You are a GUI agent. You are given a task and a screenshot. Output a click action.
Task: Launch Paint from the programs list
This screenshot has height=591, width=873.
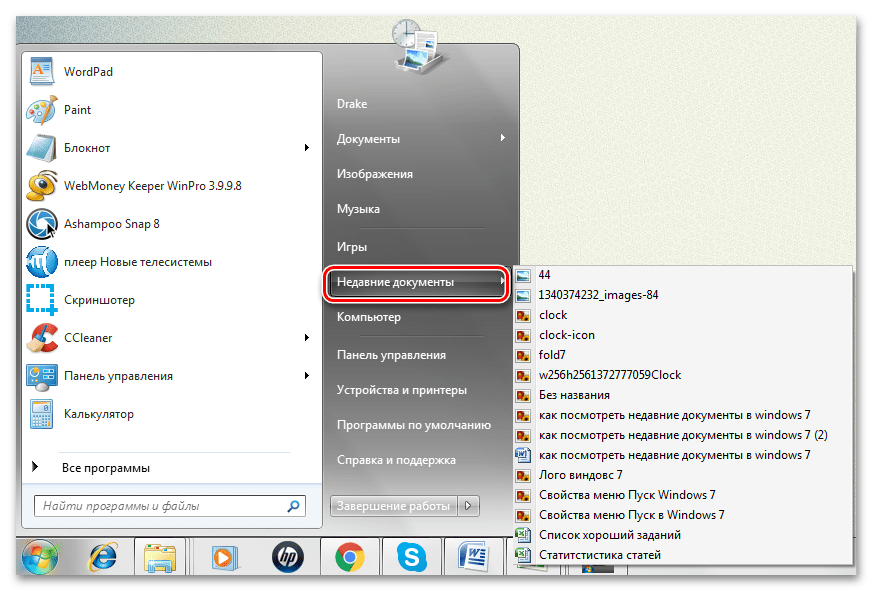77,110
